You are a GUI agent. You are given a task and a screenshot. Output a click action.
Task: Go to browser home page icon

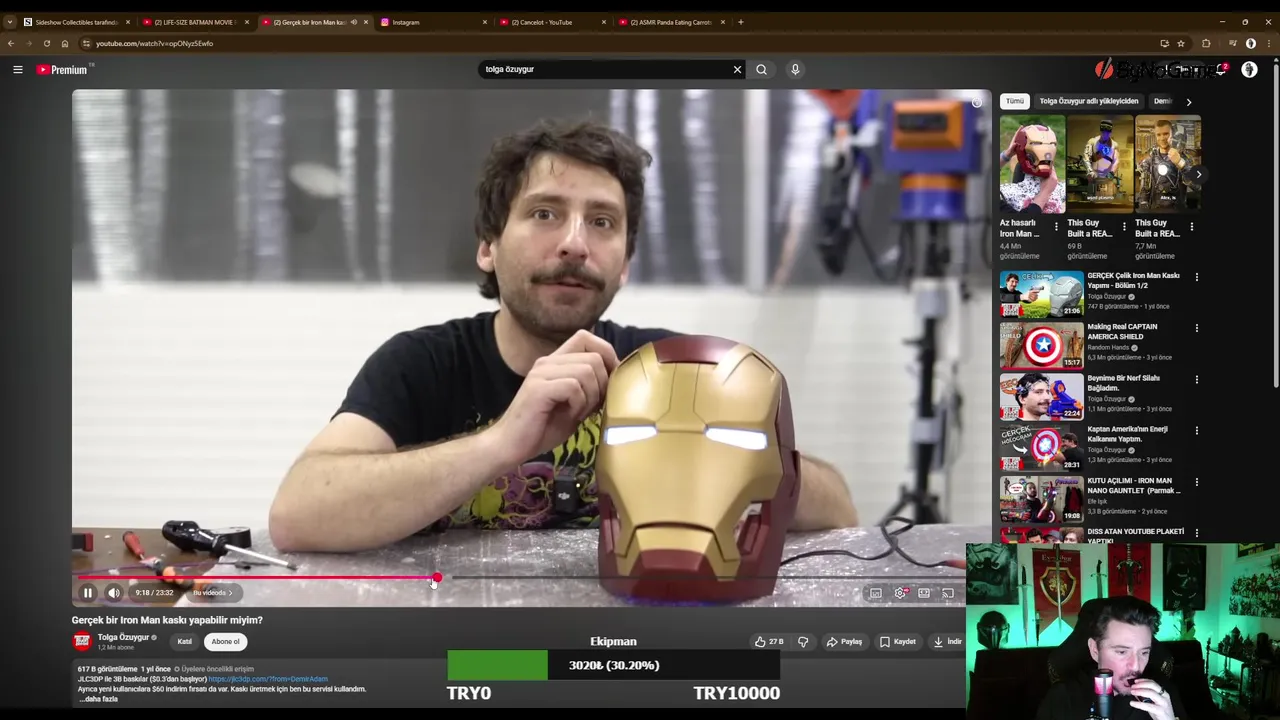click(64, 43)
